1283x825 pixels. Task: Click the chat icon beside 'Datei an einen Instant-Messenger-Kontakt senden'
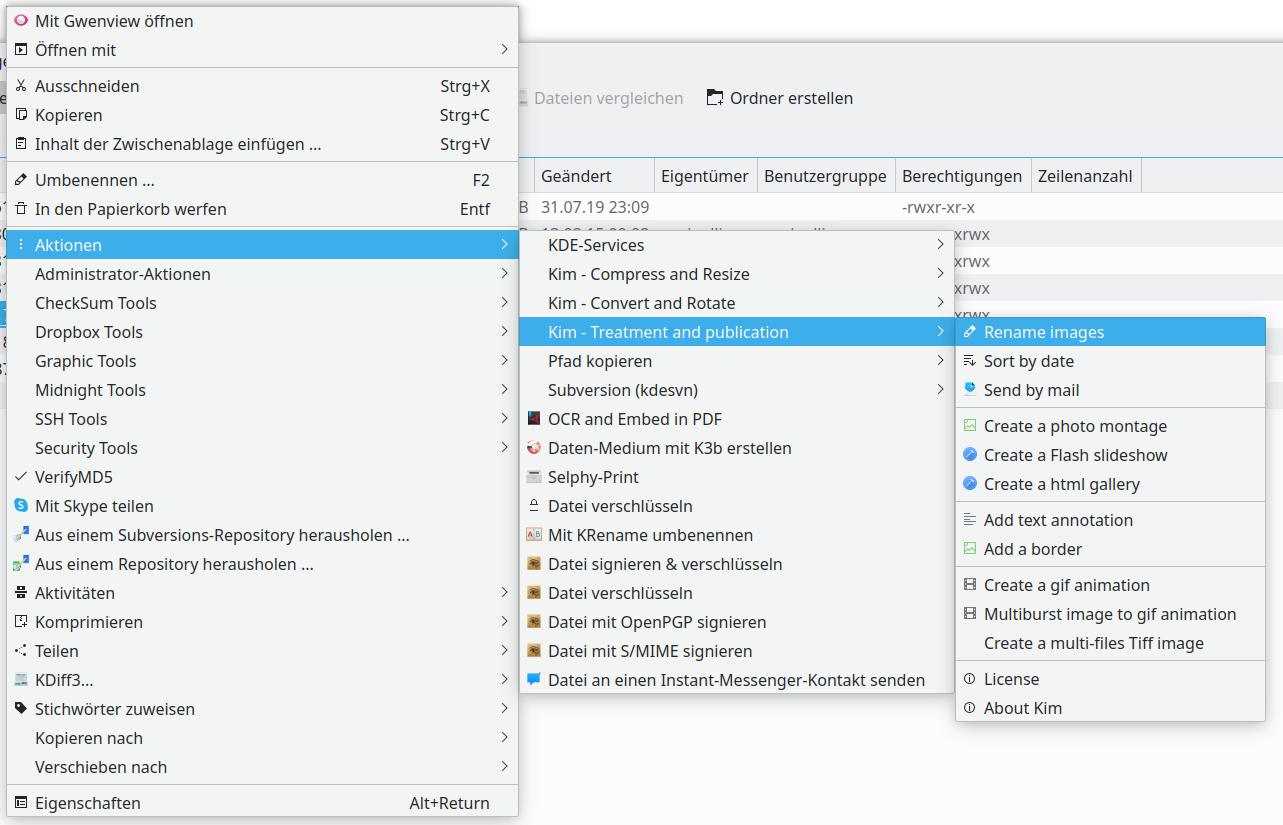(x=534, y=680)
